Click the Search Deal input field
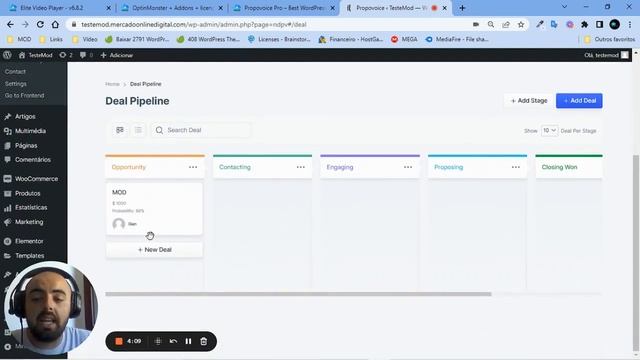The image size is (640, 360). pyautogui.click(x=201, y=130)
